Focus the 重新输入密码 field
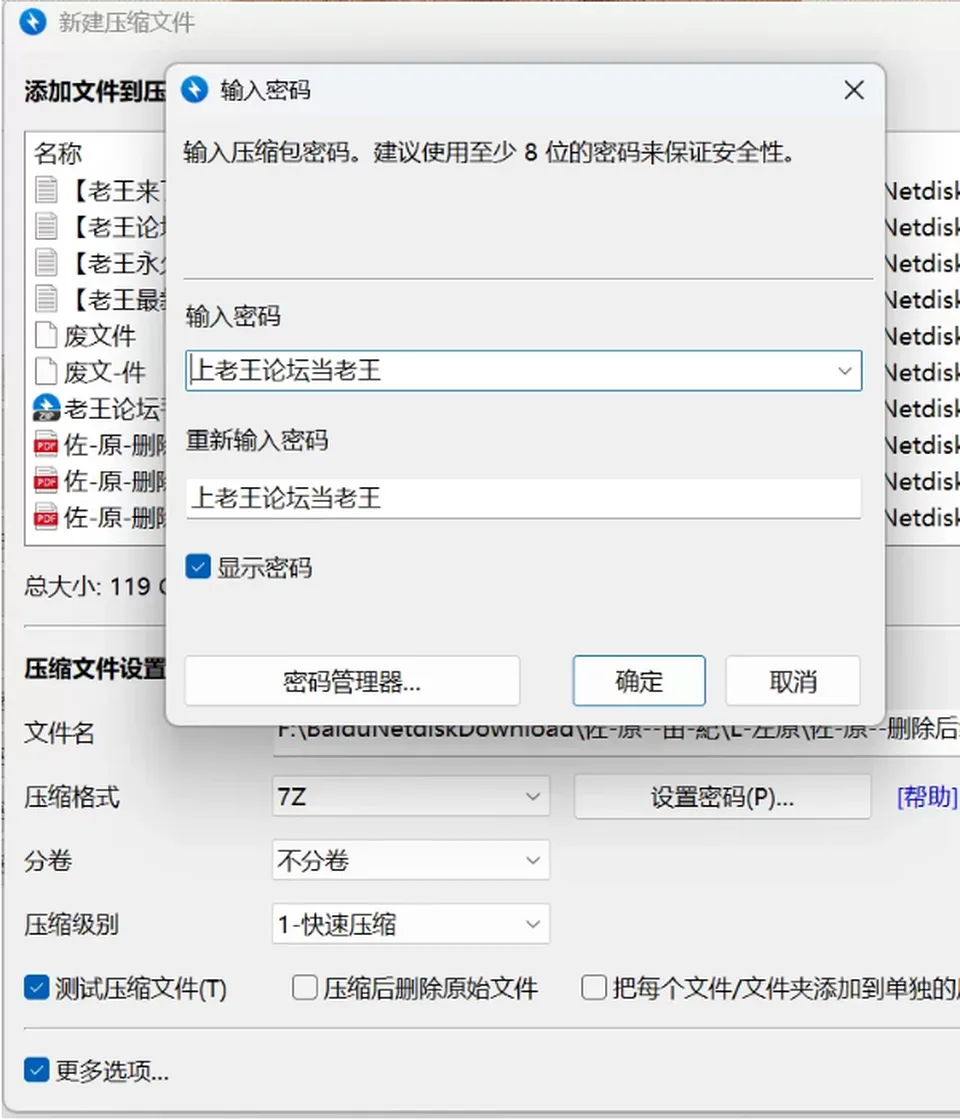 pos(524,498)
